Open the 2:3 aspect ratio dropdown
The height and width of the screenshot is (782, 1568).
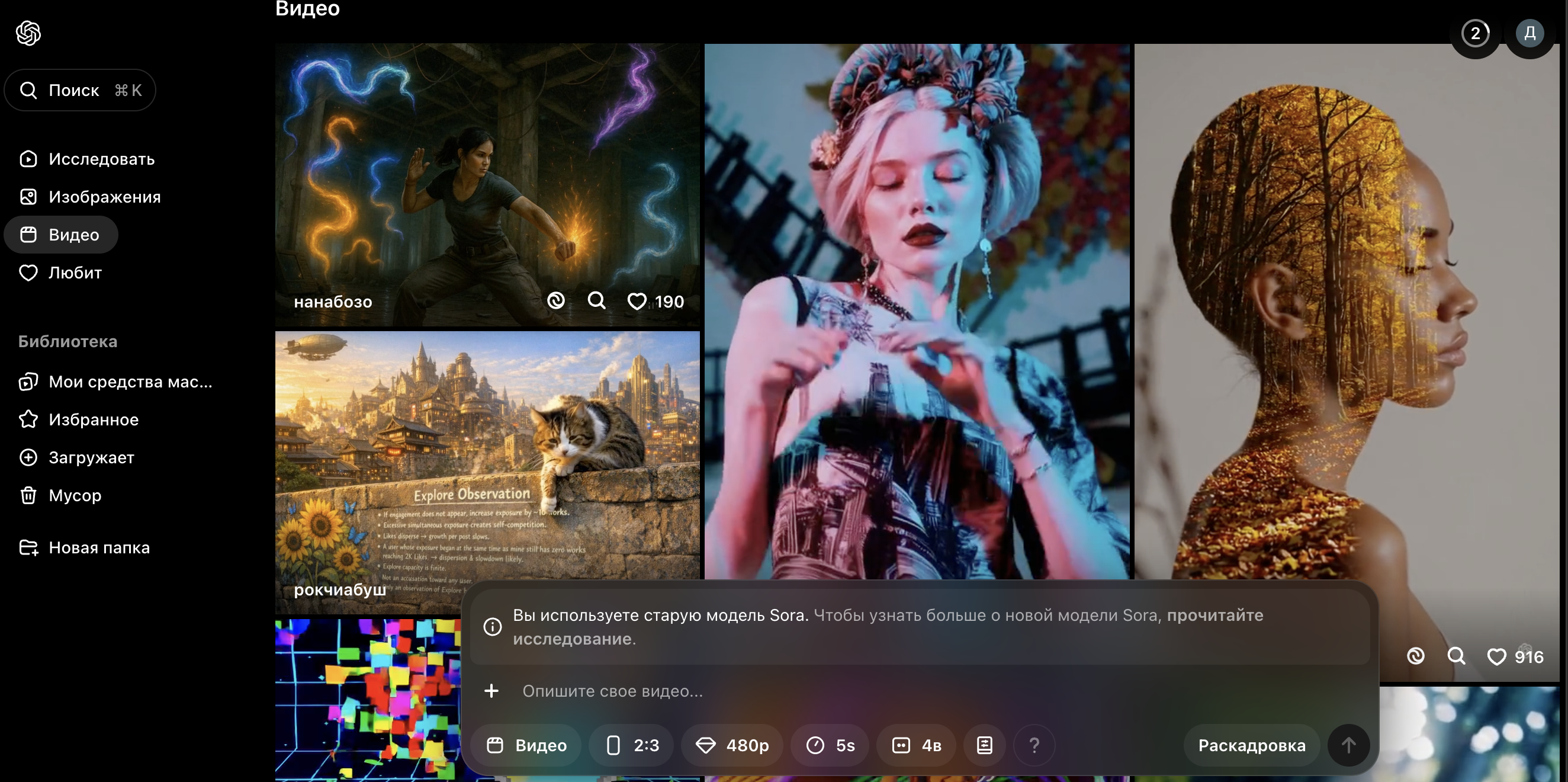tap(632, 745)
